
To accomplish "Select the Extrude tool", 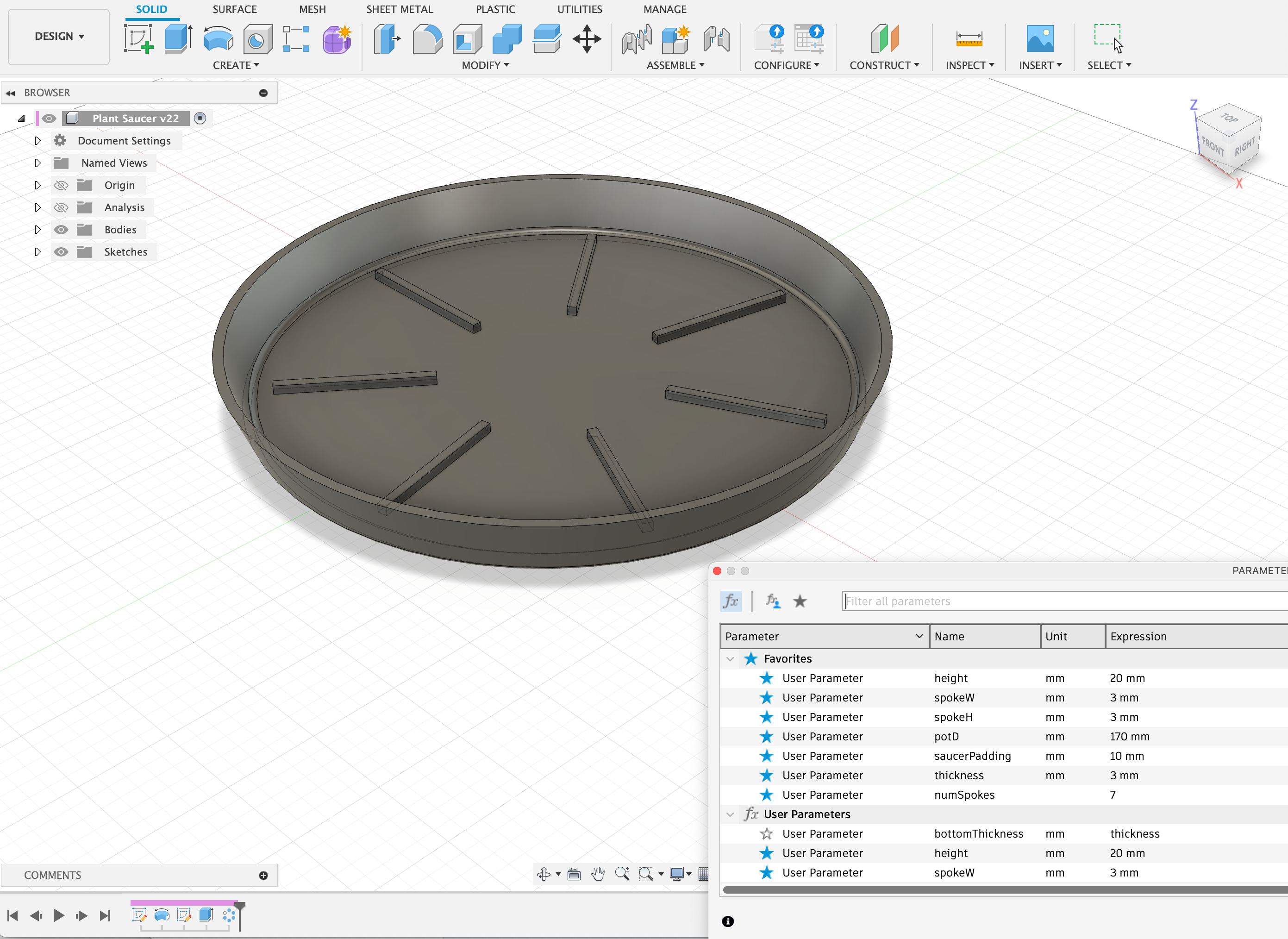I will click(x=178, y=39).
